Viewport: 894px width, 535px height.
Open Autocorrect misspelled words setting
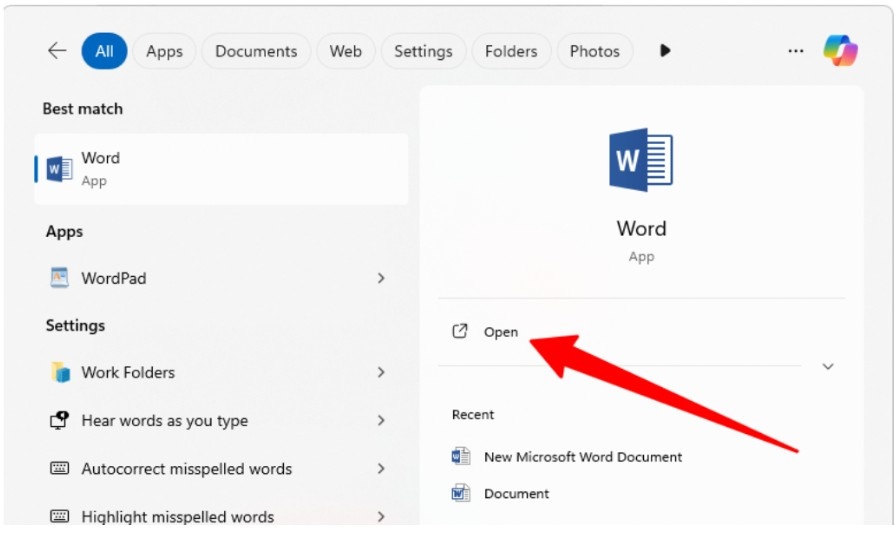click(x=221, y=468)
